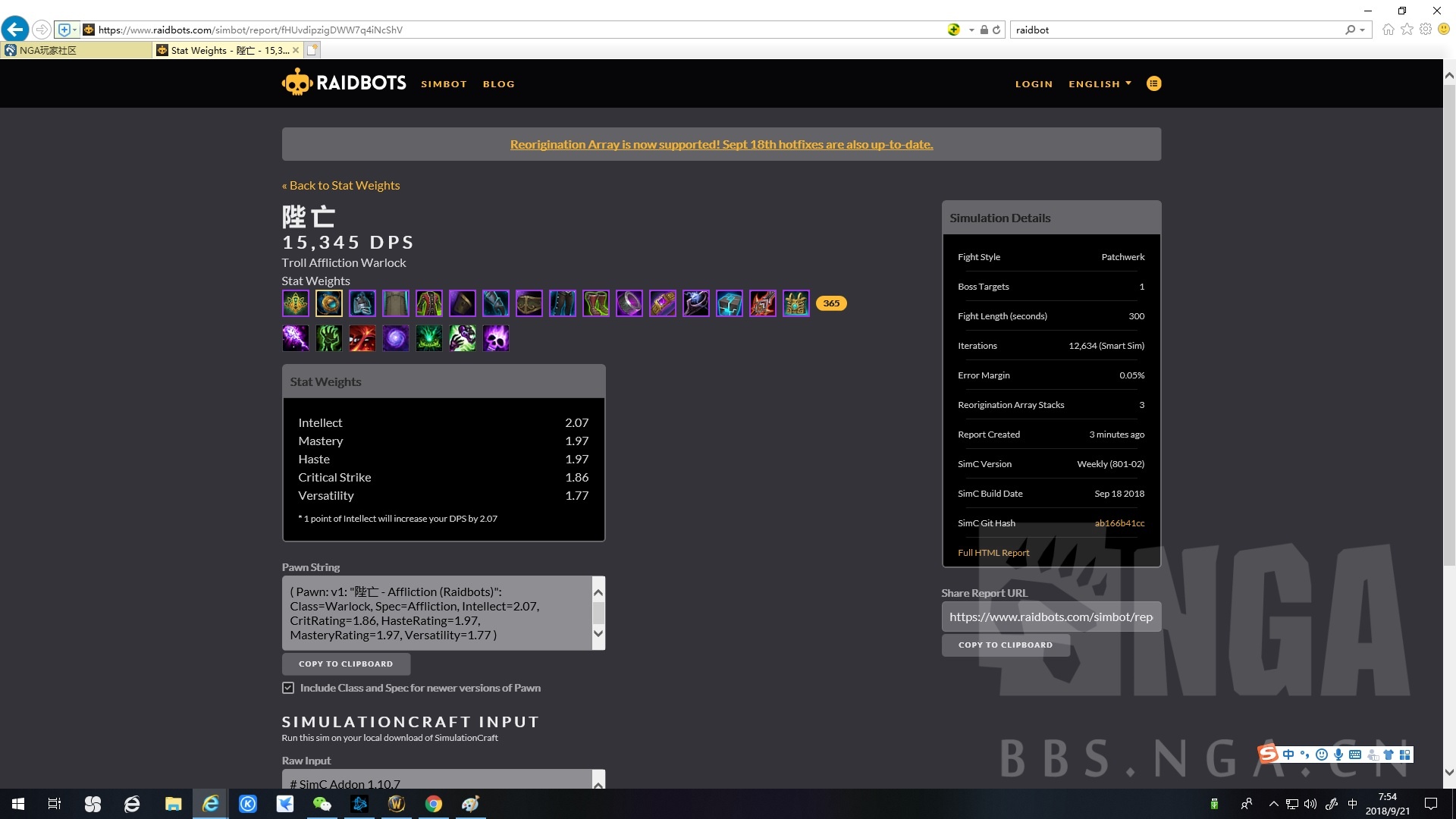Click the purple skull talent icon

click(496, 338)
